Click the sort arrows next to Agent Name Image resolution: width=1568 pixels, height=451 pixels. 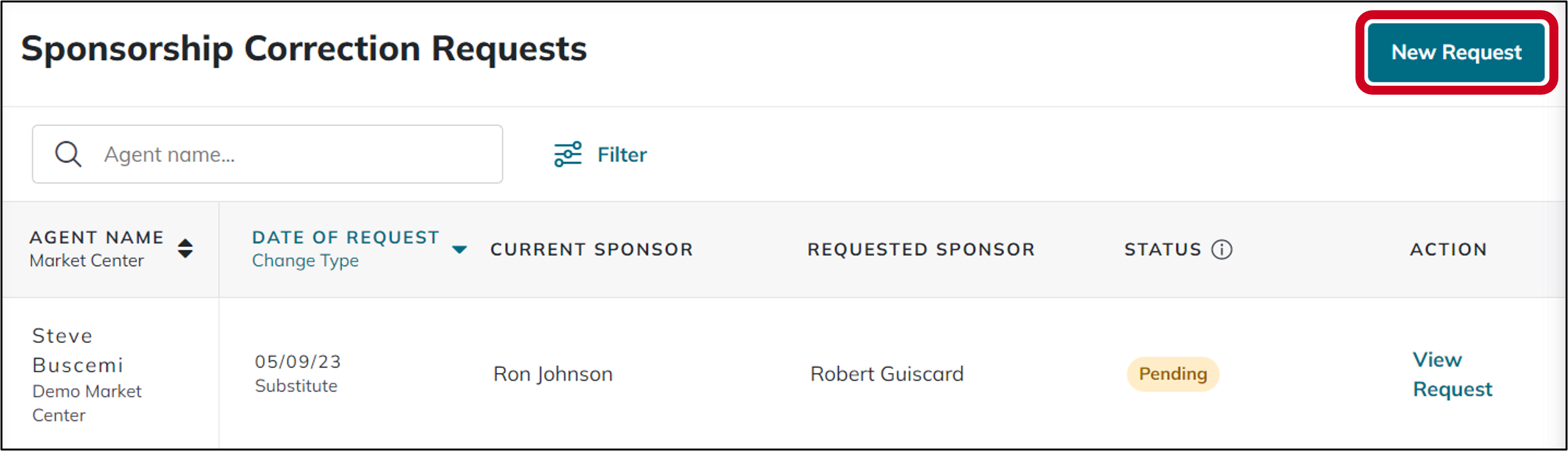[184, 249]
